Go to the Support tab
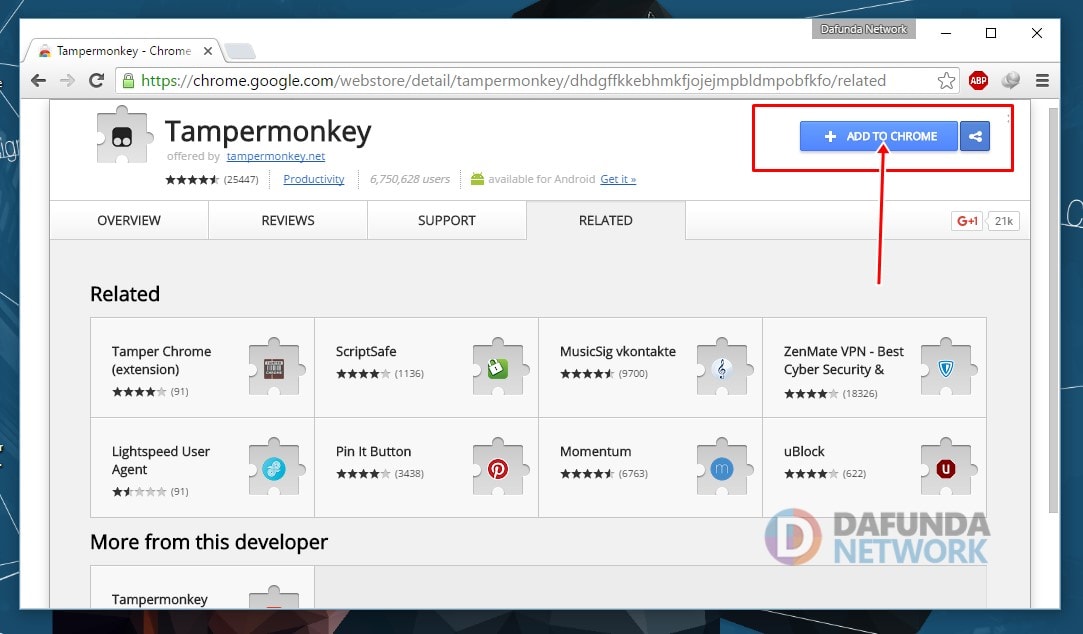The width and height of the screenshot is (1083, 634). [x=446, y=220]
